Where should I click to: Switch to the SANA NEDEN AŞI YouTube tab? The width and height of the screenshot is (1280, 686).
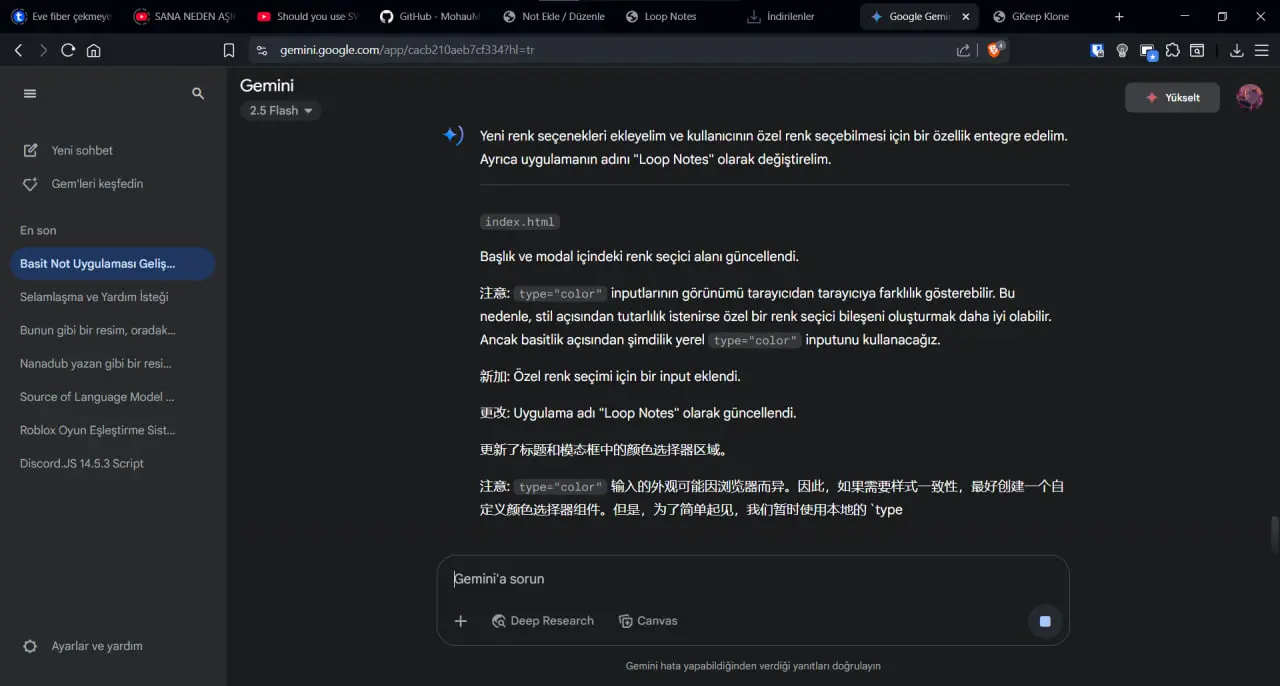[185, 17]
